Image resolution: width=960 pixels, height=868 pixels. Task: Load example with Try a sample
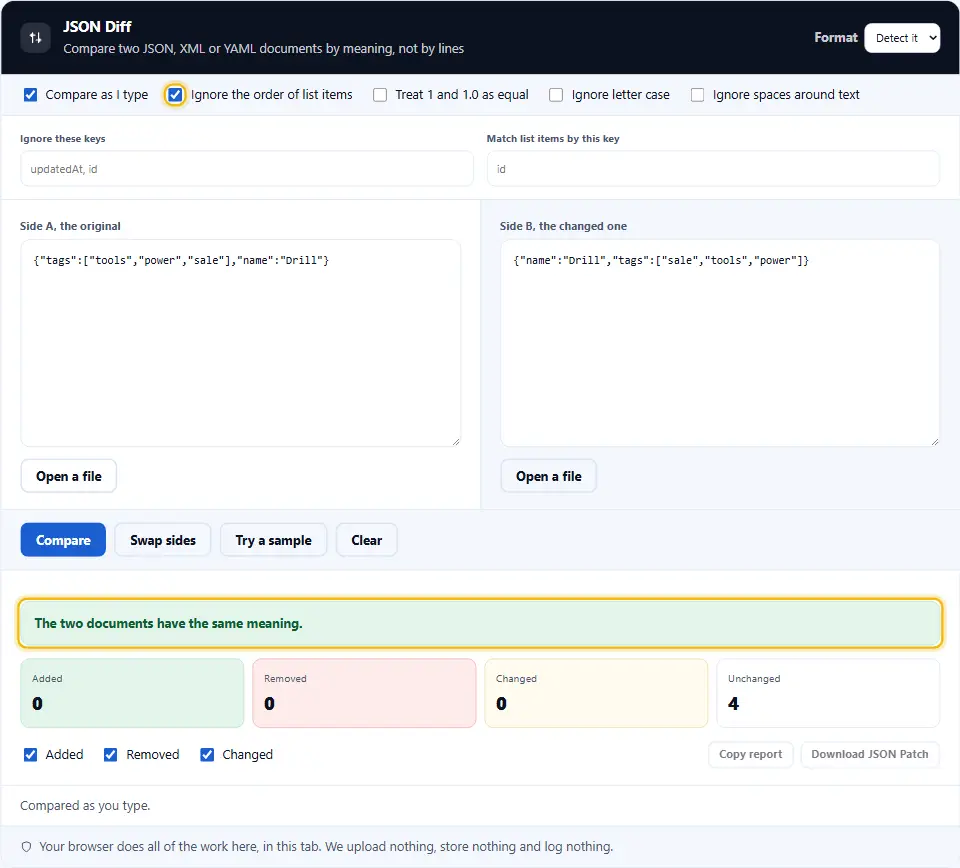pyautogui.click(x=274, y=540)
